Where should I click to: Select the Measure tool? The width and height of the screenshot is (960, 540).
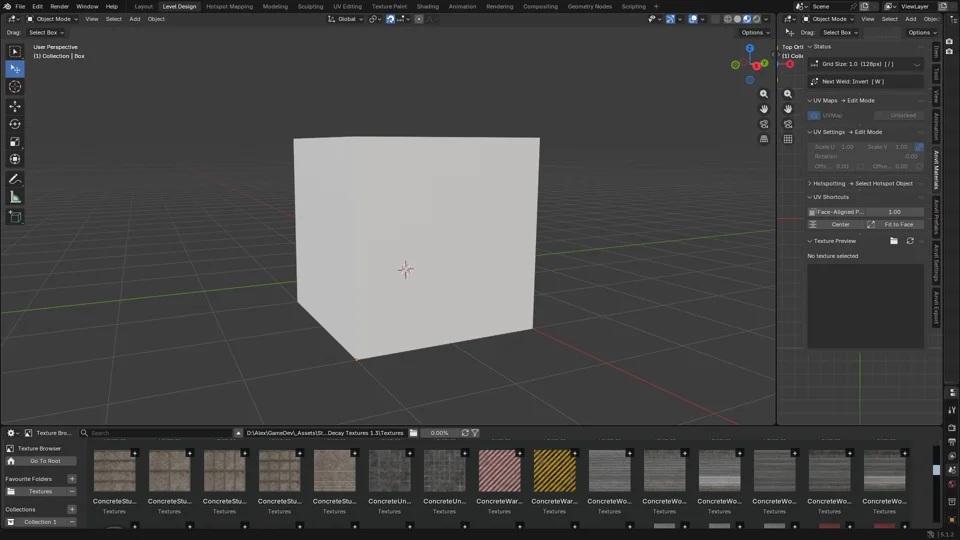click(x=15, y=197)
